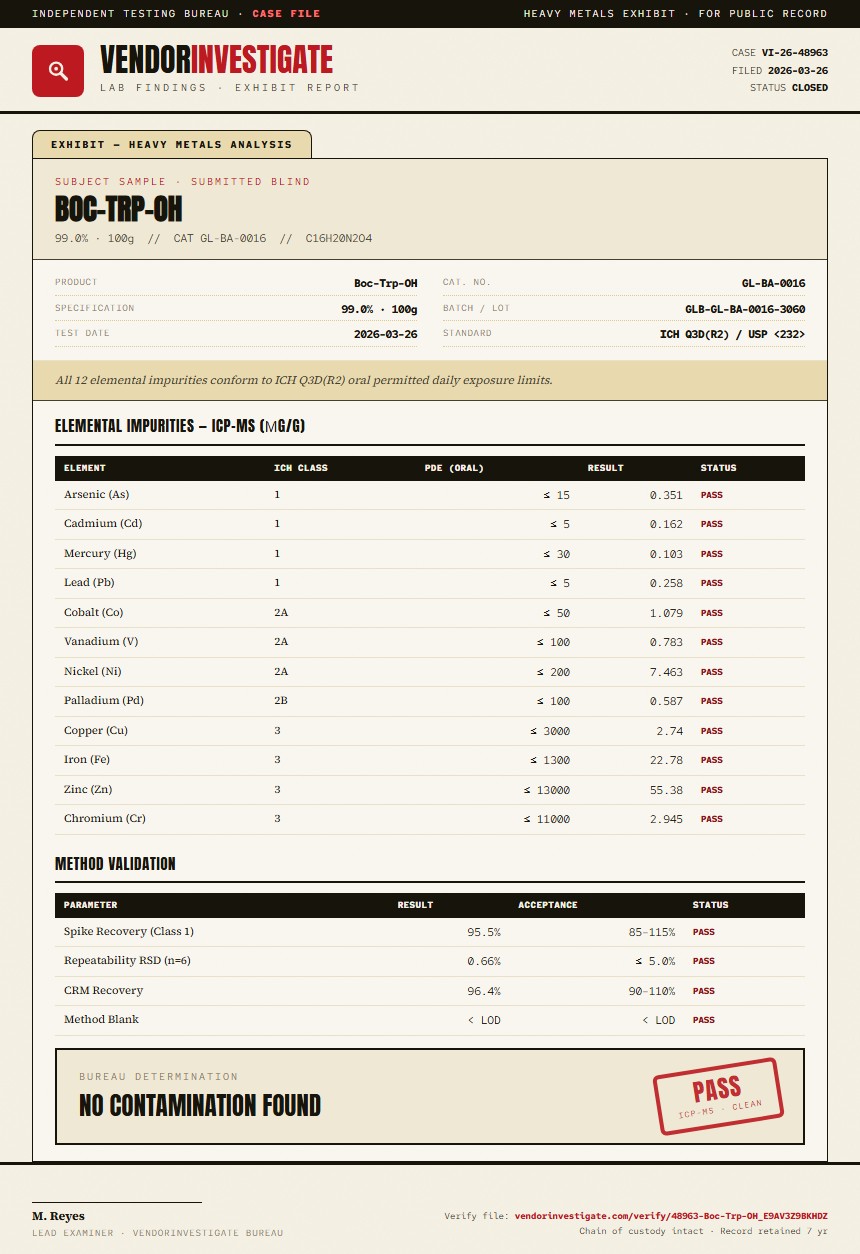Image resolution: width=860 pixels, height=1254 pixels.
Task: Click the Mercury (Hg) element cell
Action: pos(101,554)
